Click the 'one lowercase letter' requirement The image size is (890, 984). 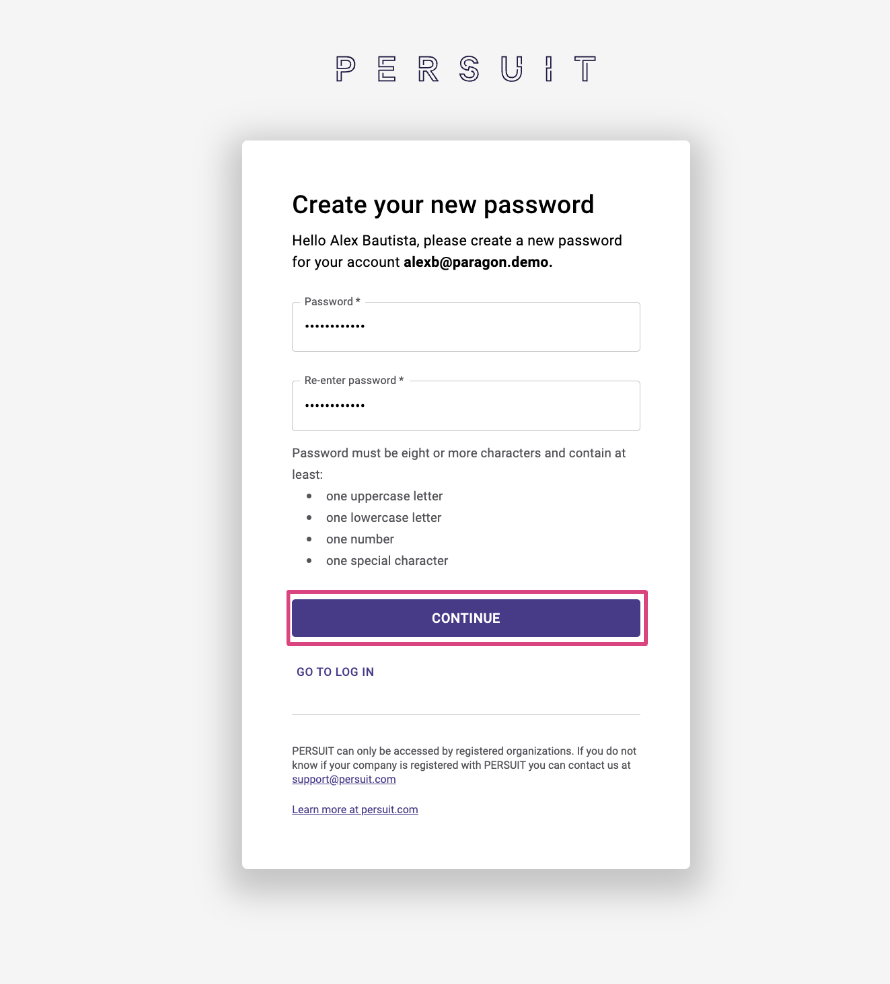coord(383,518)
